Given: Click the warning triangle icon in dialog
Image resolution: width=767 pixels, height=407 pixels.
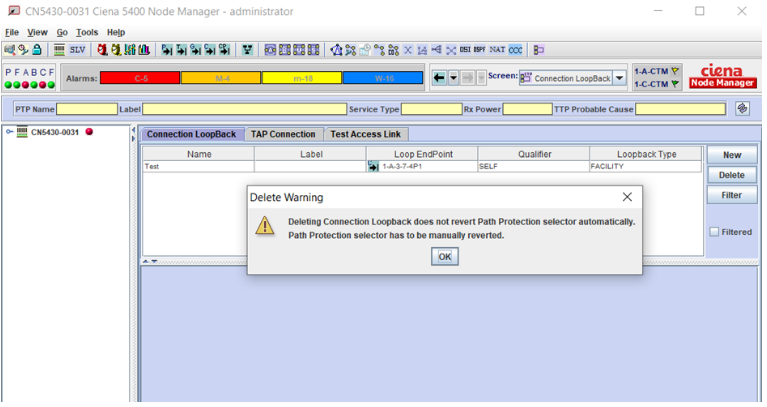Looking at the screenshot, I should click(264, 226).
